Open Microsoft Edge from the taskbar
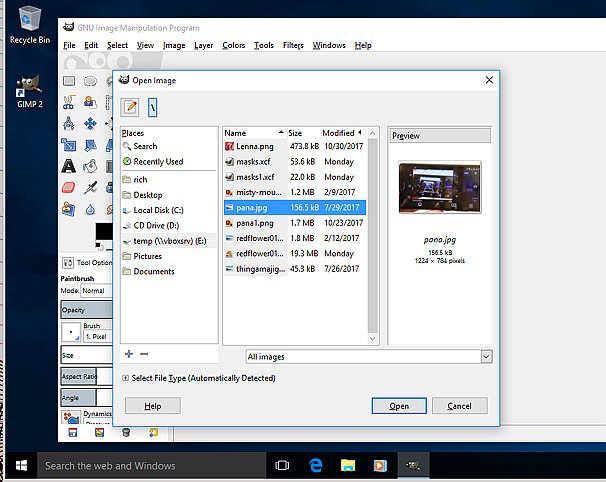 (x=315, y=465)
